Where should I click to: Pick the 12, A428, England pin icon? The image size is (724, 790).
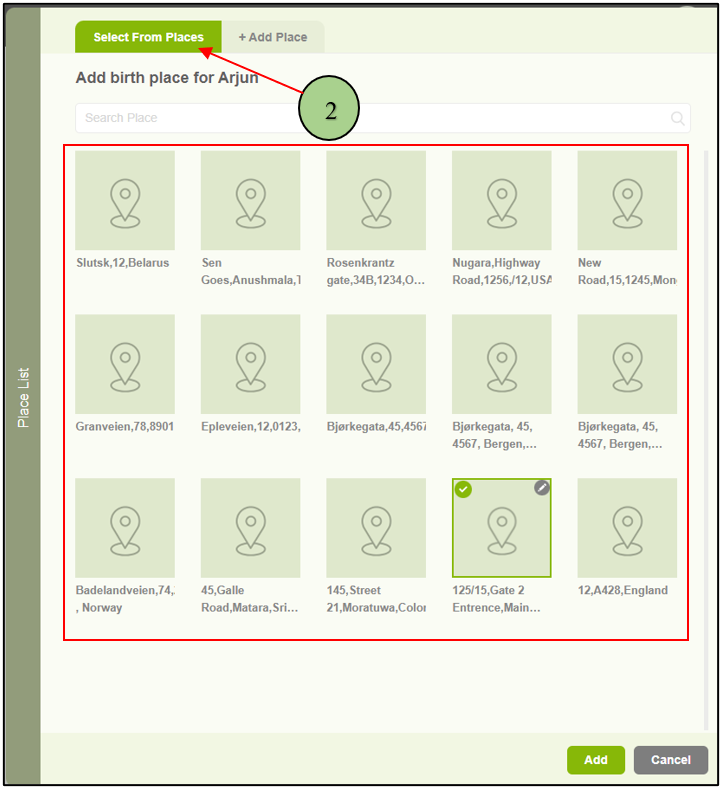tap(627, 528)
